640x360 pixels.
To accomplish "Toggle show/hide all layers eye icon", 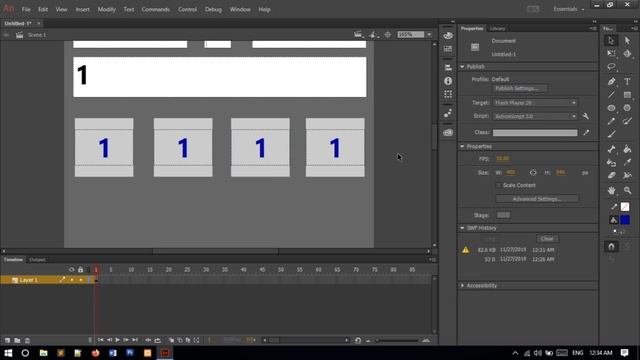I will point(72,270).
